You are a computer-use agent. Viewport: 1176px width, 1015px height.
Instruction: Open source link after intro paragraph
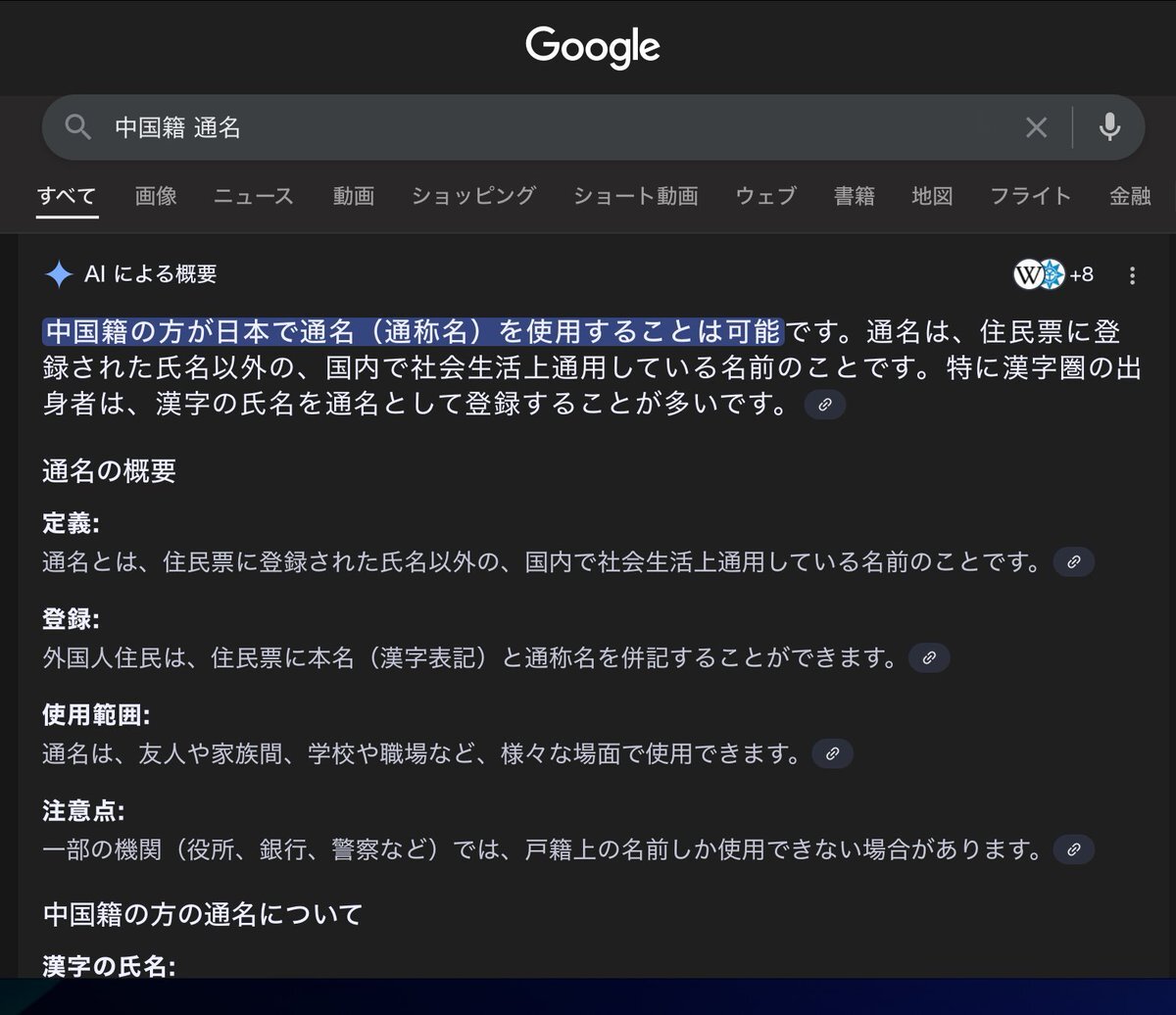(825, 405)
